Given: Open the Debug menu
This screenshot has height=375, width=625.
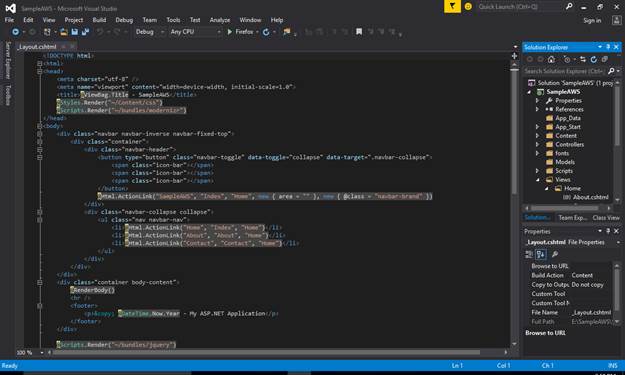Looking at the screenshot, I should coord(124,20).
